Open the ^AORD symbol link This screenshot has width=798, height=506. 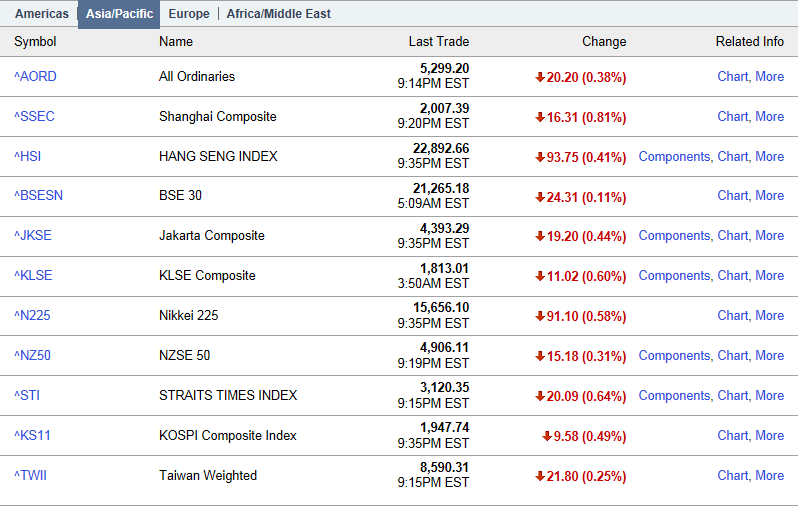35,76
